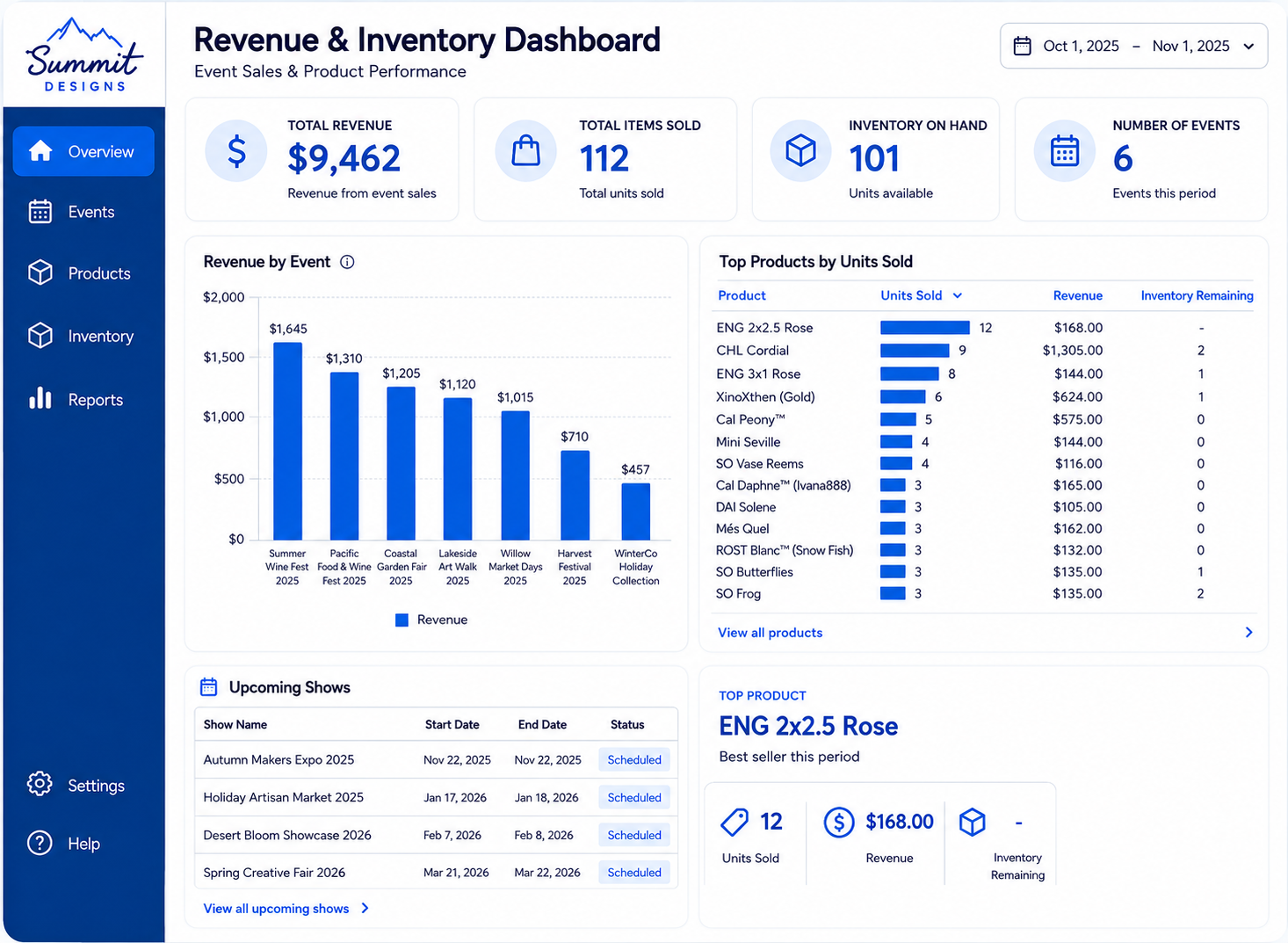Click the Reports bar chart icon
The width and height of the screenshot is (1288, 943).
(40, 399)
